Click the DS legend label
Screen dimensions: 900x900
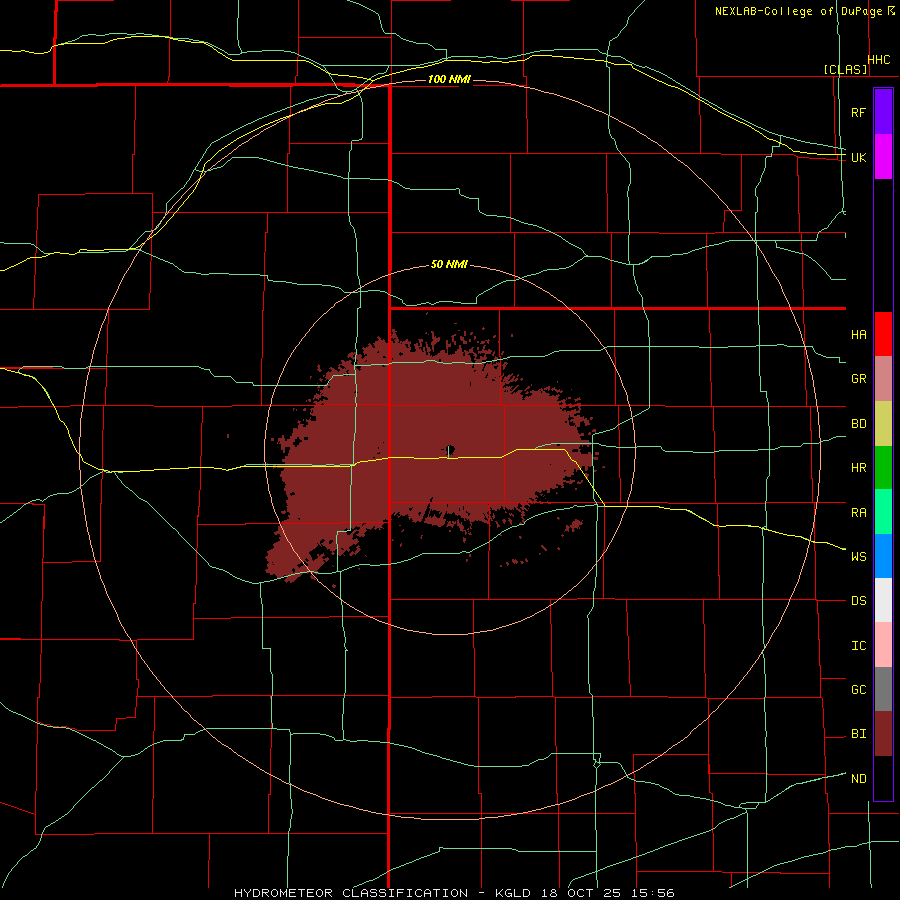858,601
